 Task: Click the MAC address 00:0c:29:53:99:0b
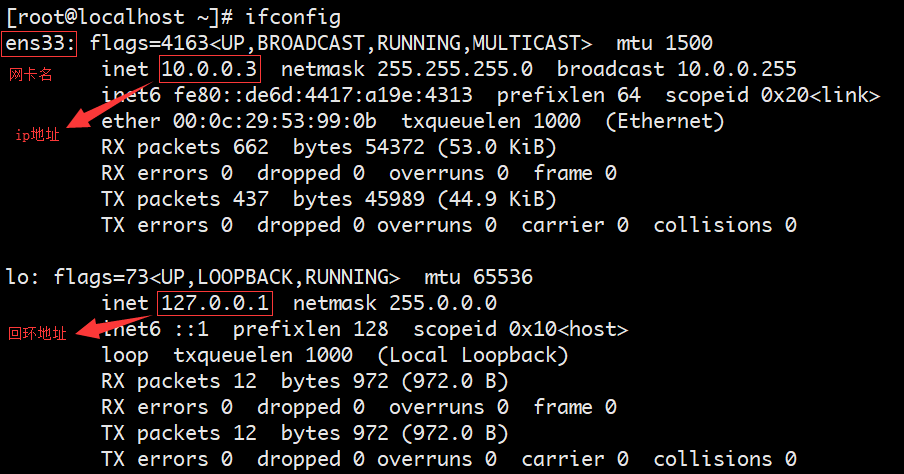274,121
